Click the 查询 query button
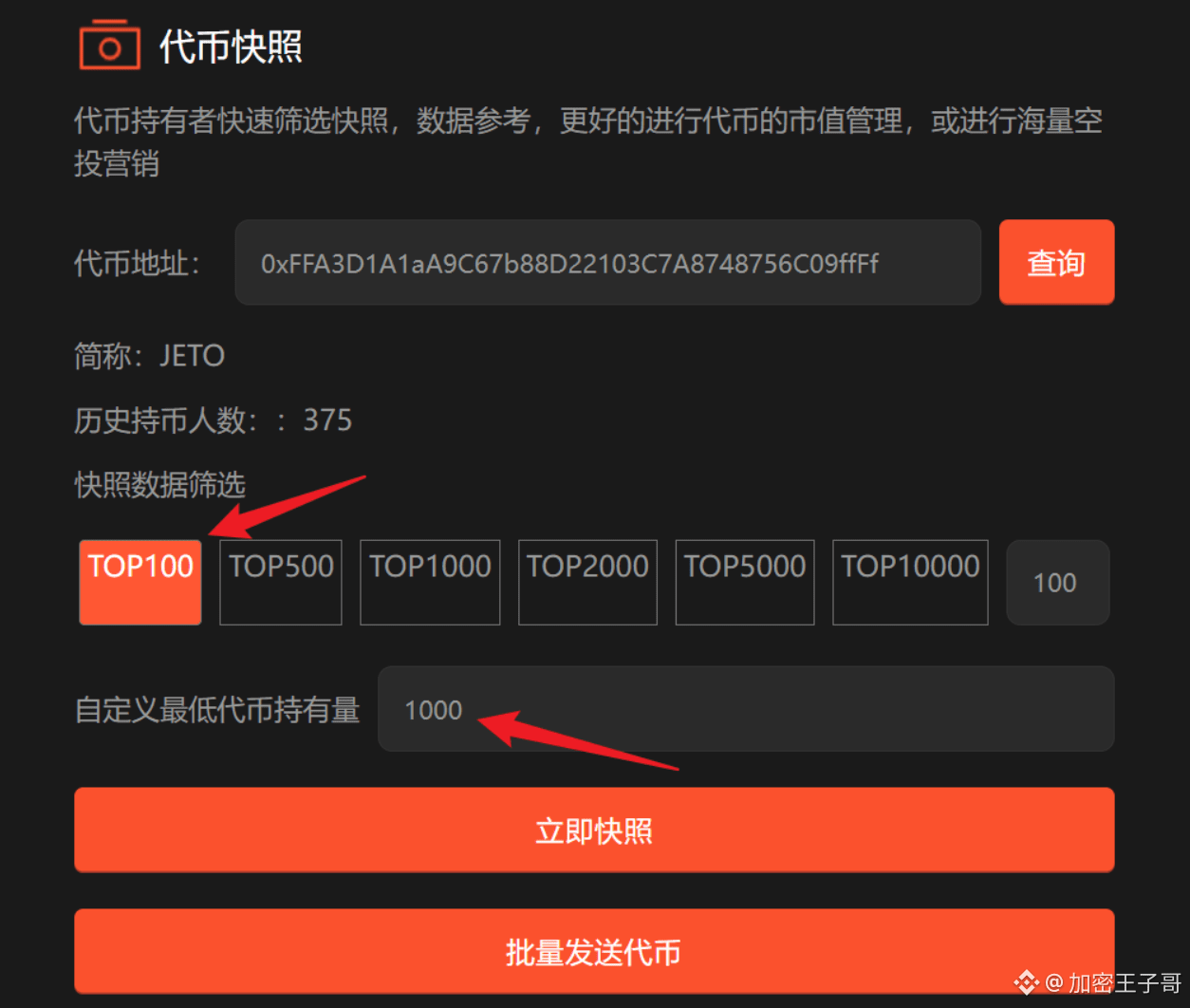Image resolution: width=1190 pixels, height=1008 pixels. click(x=1056, y=263)
